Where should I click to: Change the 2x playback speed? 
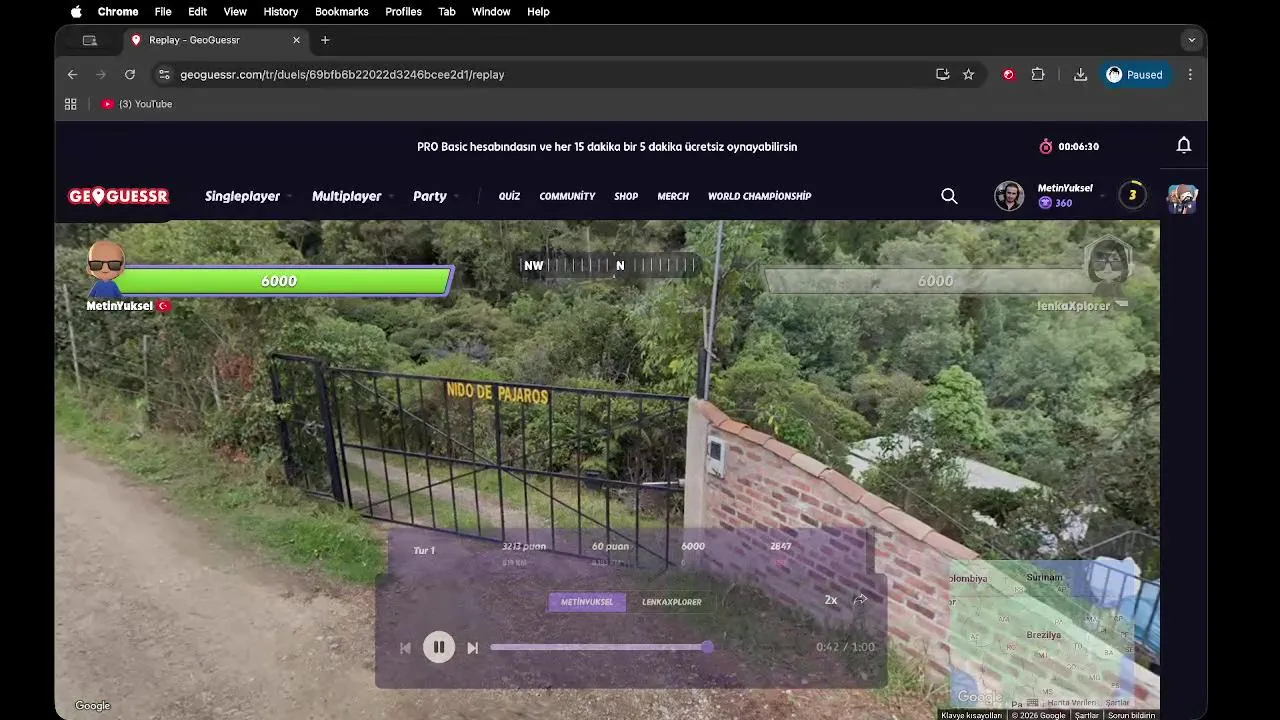(x=830, y=600)
